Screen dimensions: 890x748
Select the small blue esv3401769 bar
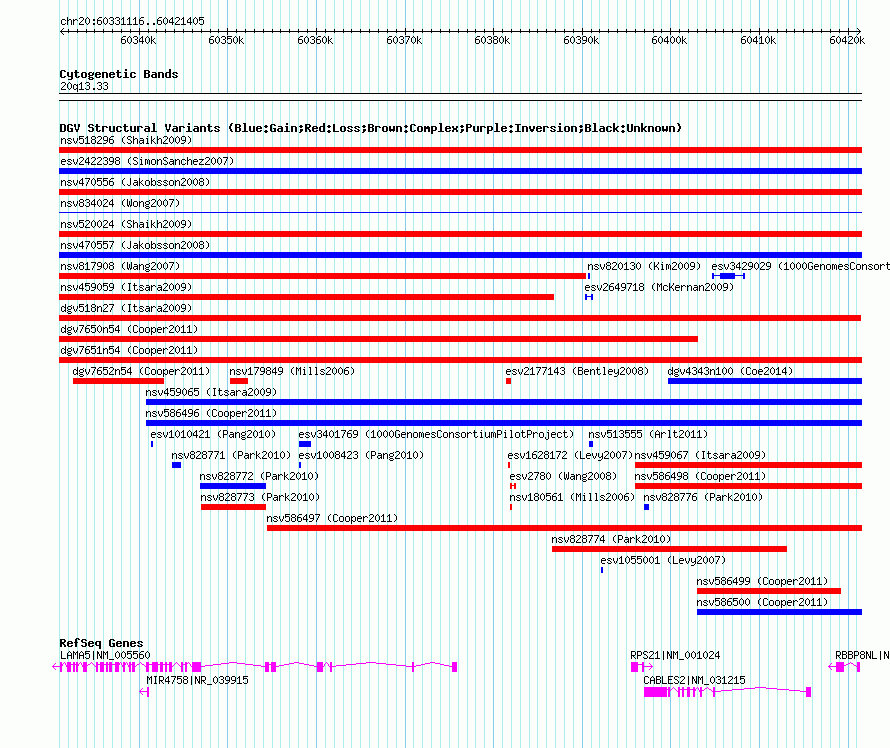pos(305,444)
